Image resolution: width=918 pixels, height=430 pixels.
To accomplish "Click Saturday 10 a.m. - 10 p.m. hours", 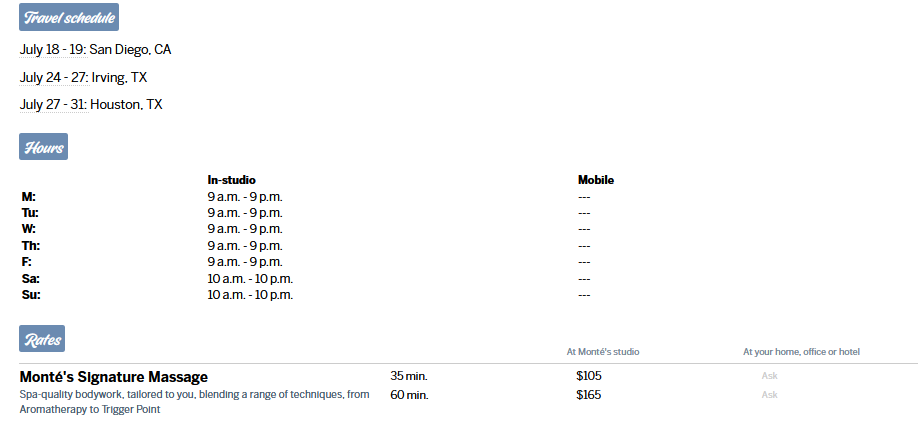I will pyautogui.click(x=250, y=279).
